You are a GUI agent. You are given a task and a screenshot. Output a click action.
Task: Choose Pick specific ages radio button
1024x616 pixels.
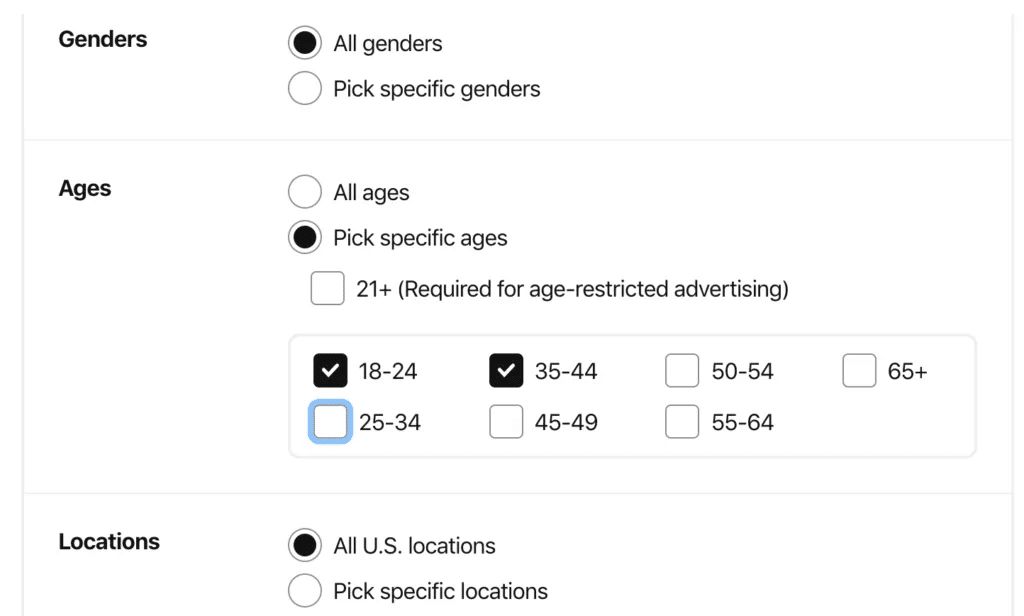pyautogui.click(x=304, y=237)
